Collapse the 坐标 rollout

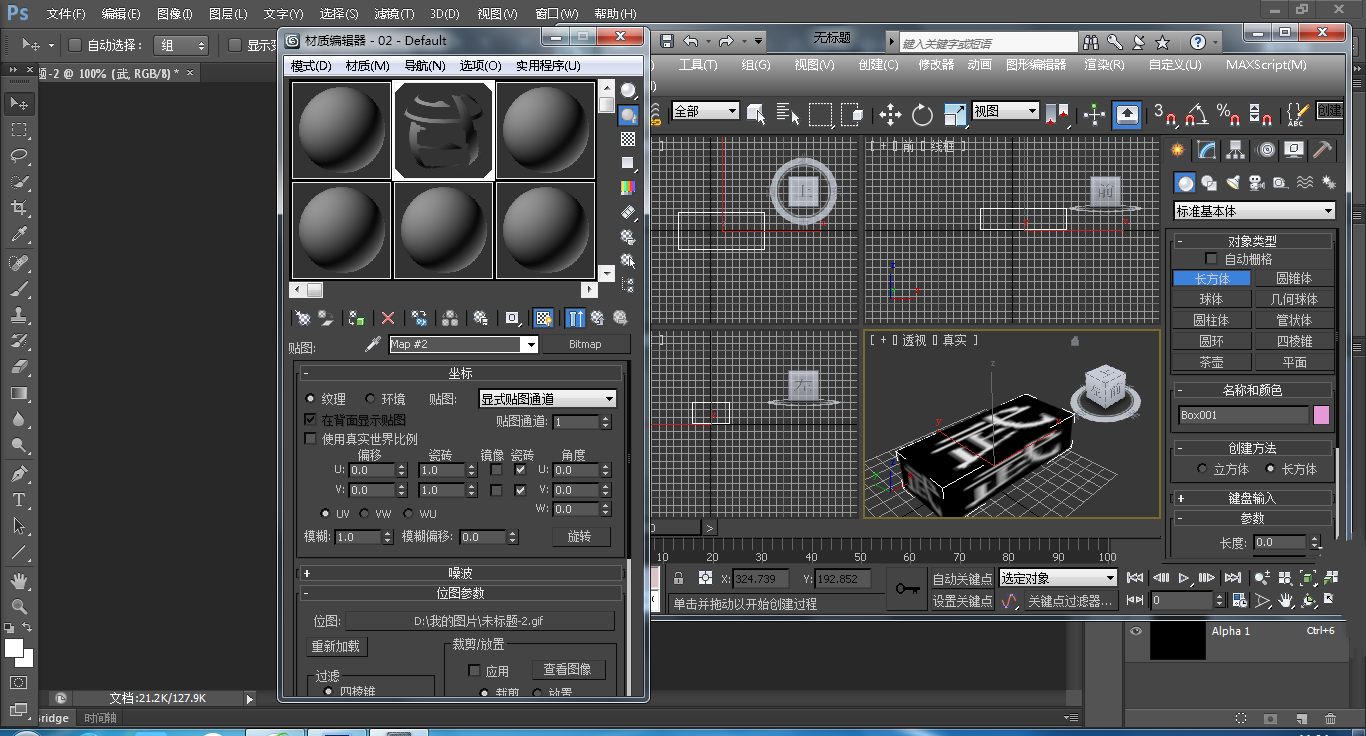pos(460,373)
